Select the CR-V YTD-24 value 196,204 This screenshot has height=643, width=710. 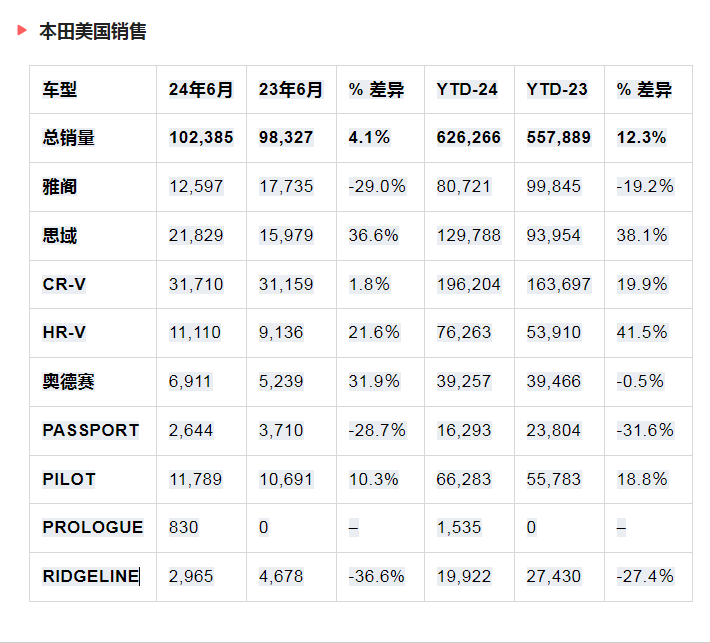click(x=469, y=285)
